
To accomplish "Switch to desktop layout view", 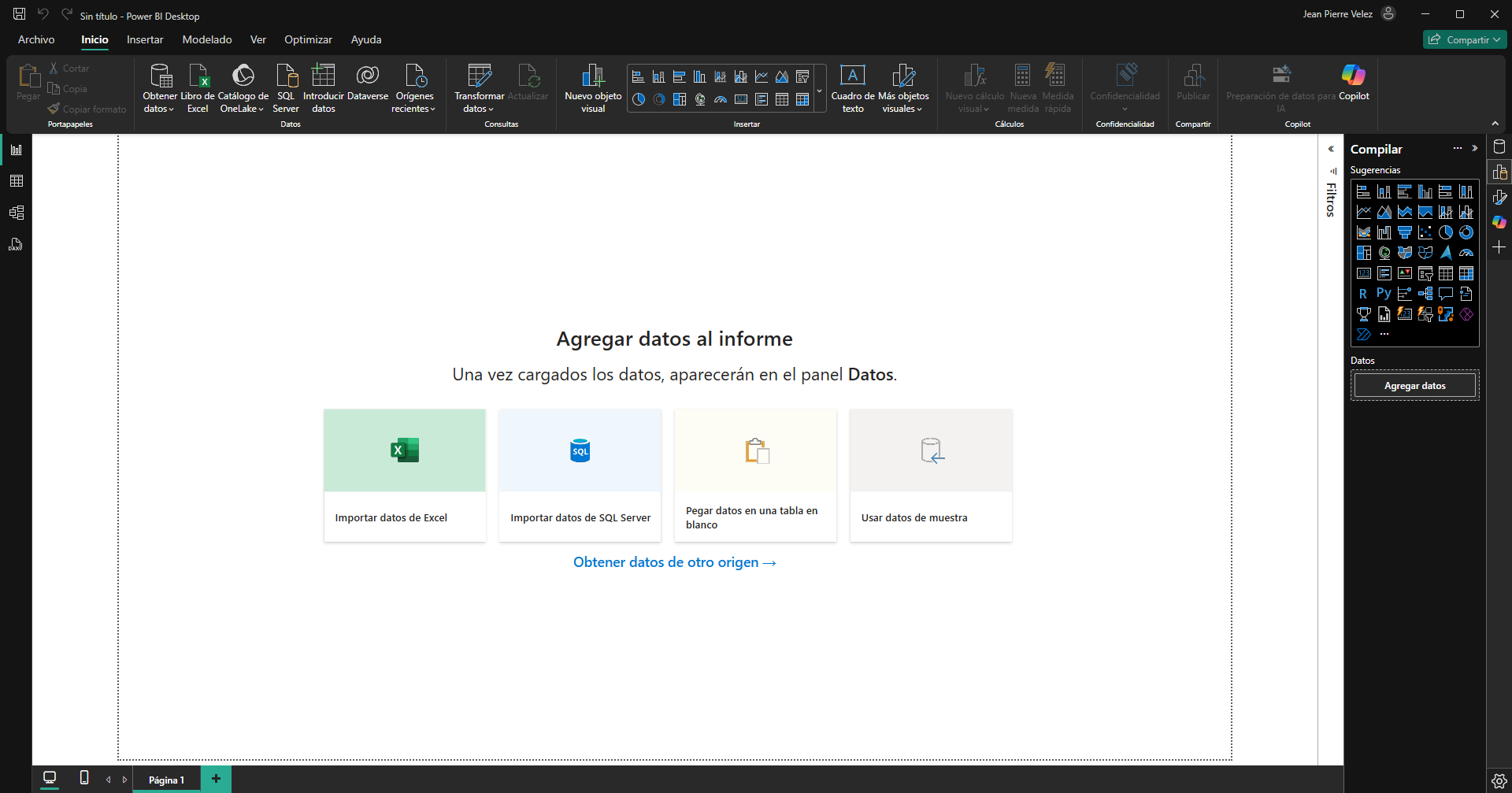I will [50, 778].
